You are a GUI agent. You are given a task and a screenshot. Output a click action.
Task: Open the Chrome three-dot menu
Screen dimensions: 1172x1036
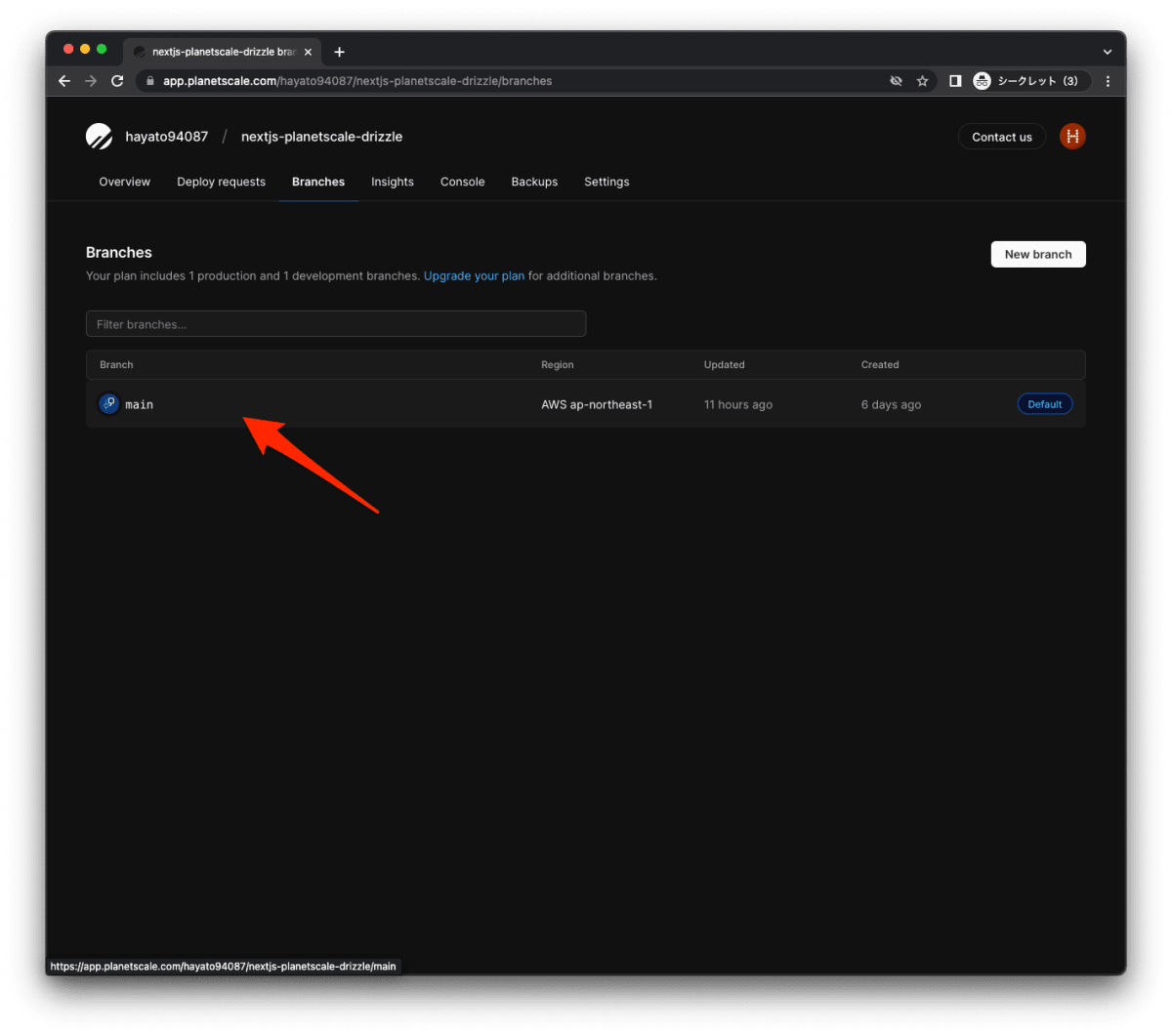pyautogui.click(x=1108, y=81)
